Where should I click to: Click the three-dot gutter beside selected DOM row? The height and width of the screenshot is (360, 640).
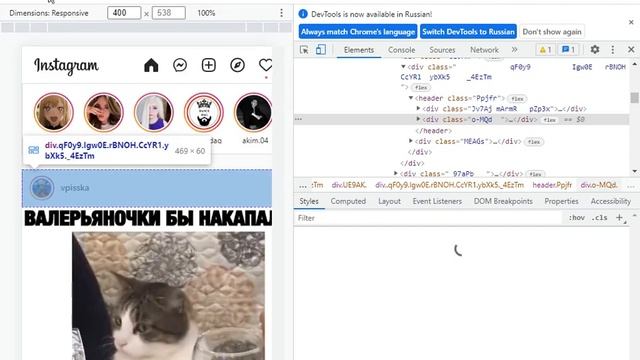click(x=298, y=119)
